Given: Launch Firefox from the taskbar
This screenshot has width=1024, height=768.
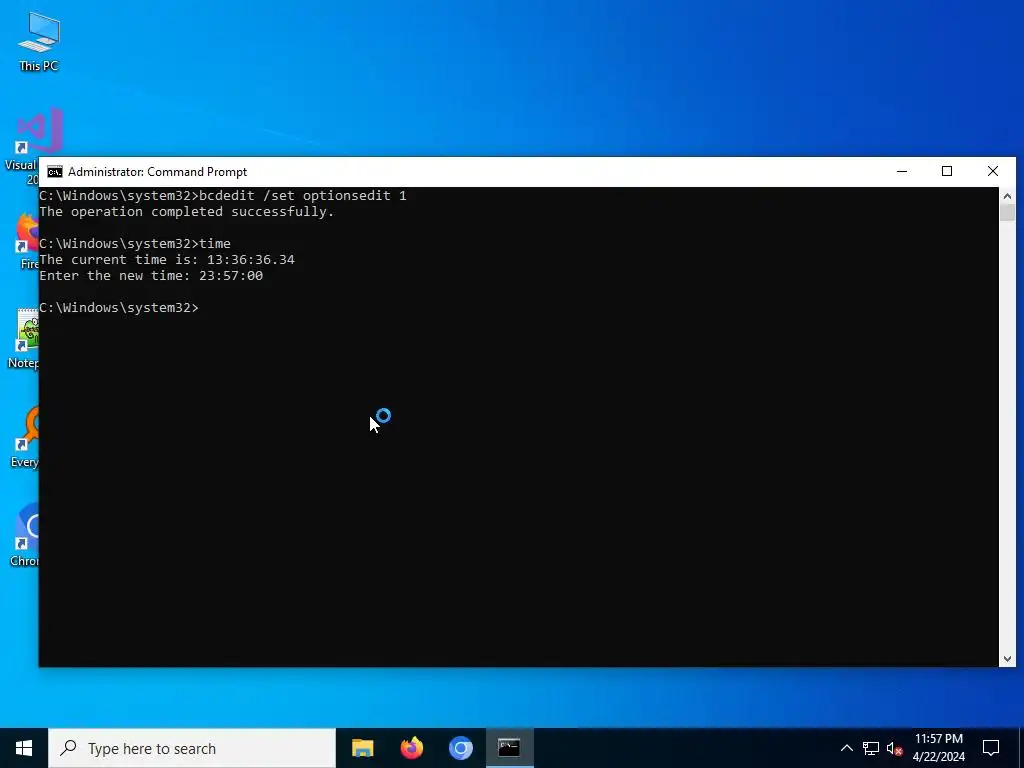Looking at the screenshot, I should point(411,748).
